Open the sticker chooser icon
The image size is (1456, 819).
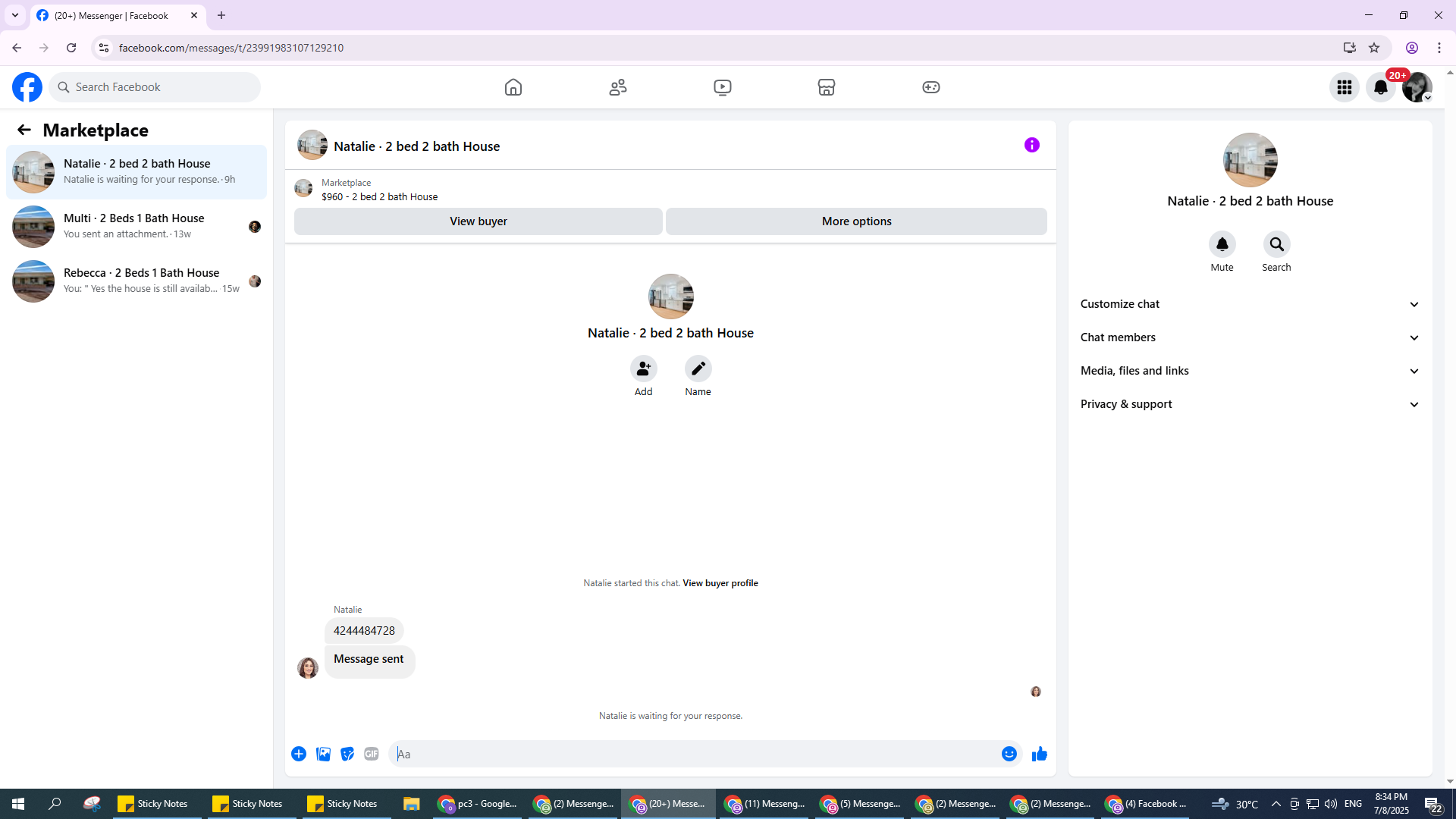[x=347, y=754]
